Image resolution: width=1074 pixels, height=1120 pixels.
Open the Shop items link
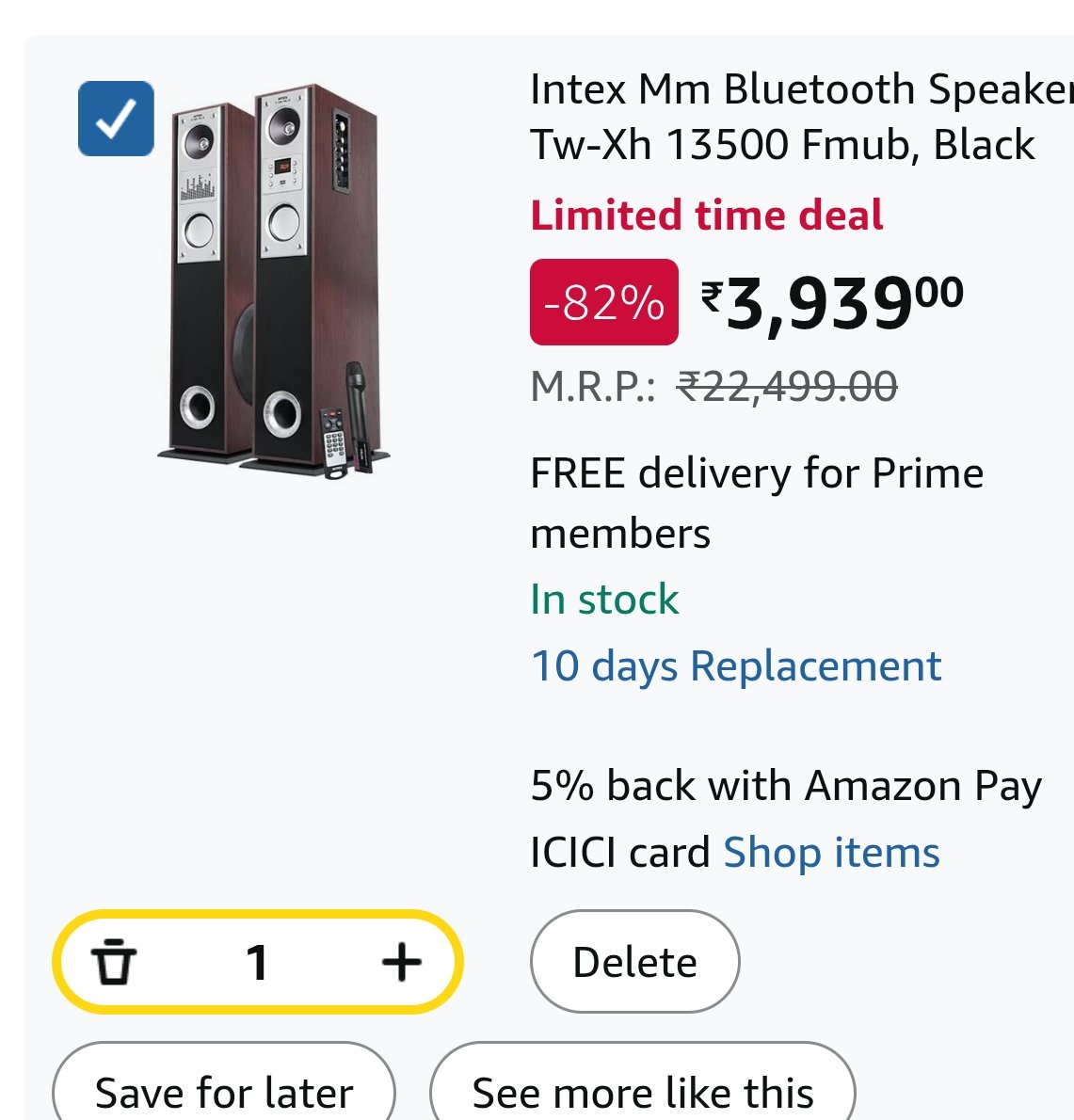(832, 853)
